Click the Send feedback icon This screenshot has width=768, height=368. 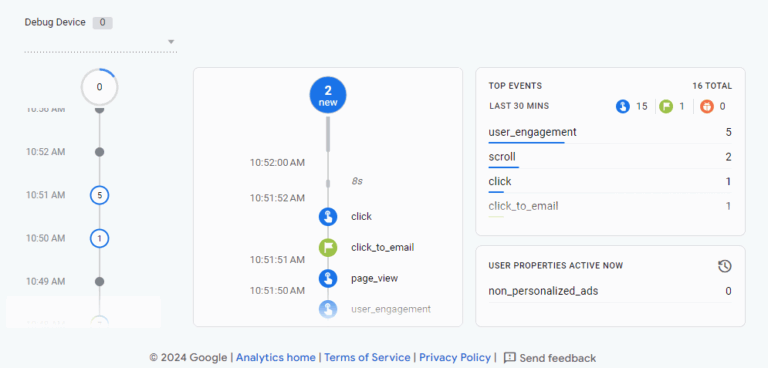[x=509, y=357]
